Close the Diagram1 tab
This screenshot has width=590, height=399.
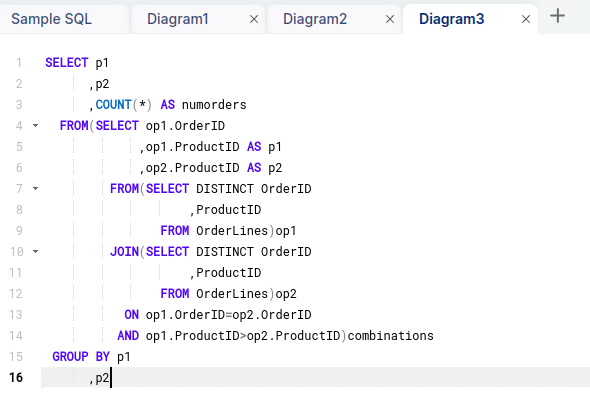(254, 19)
